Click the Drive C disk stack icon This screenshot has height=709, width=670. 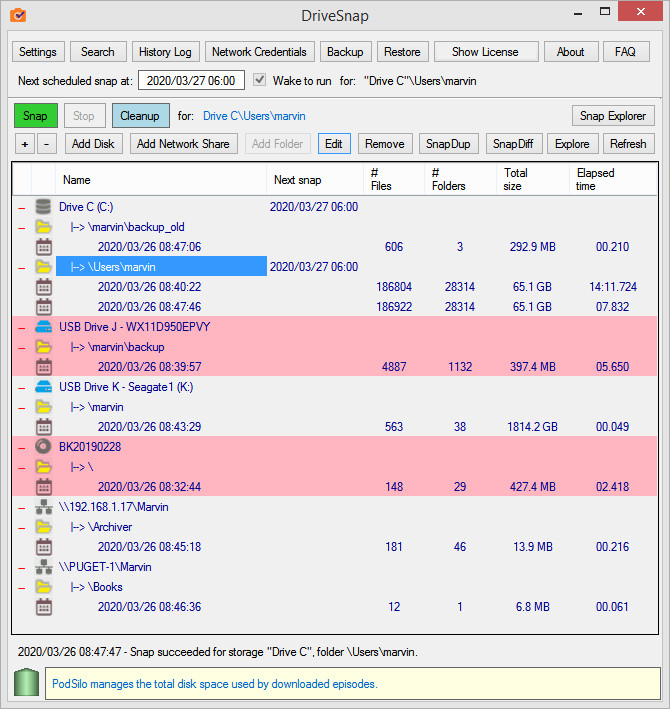pos(43,207)
